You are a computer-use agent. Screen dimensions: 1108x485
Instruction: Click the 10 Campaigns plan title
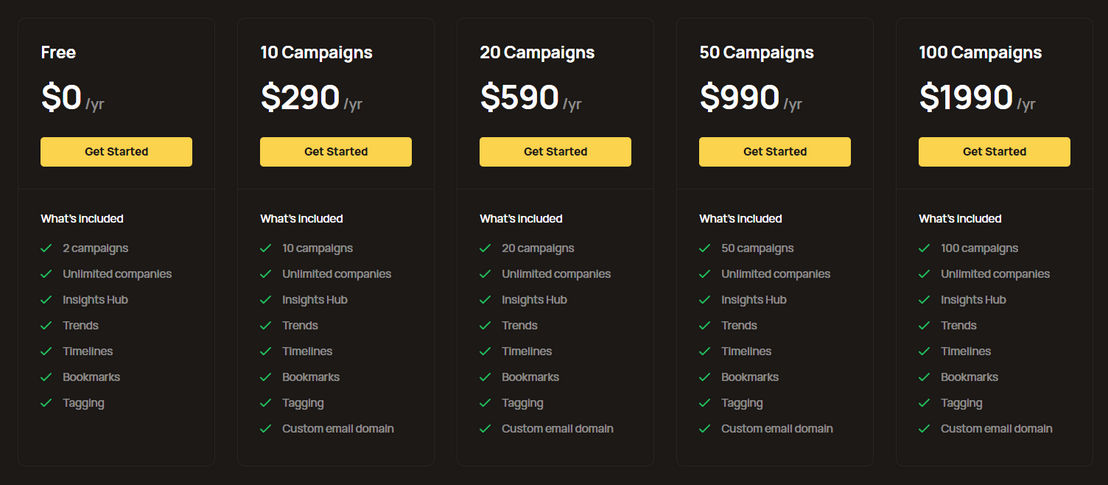[316, 52]
